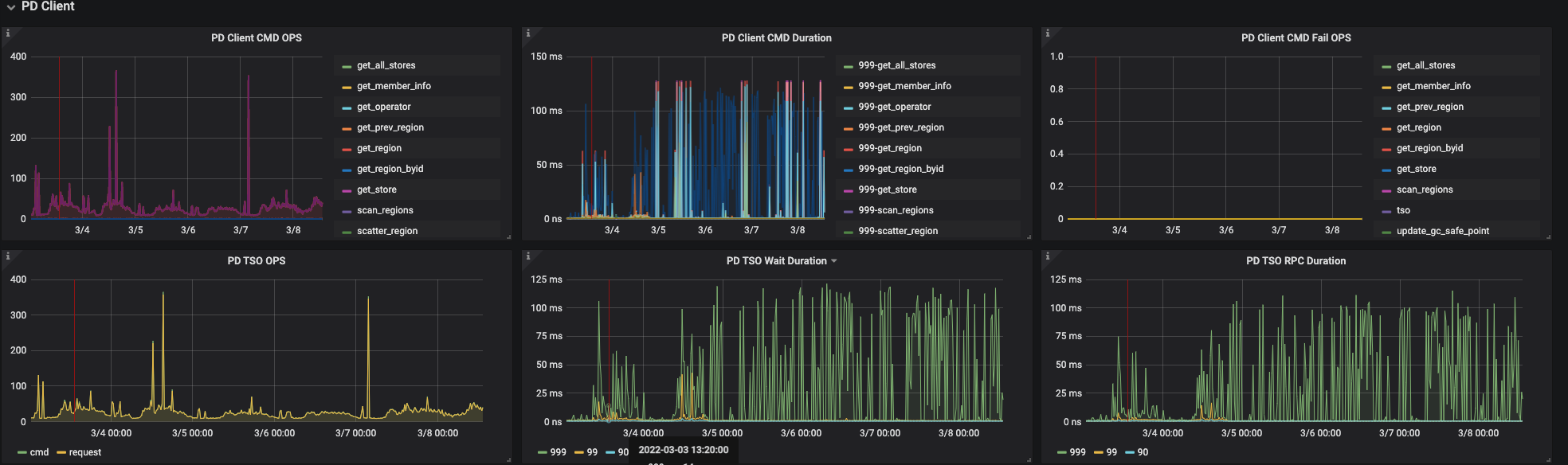The height and width of the screenshot is (465, 1568).
Task: Open PD Client CMD Duration panel title menu
Action: click(776, 37)
